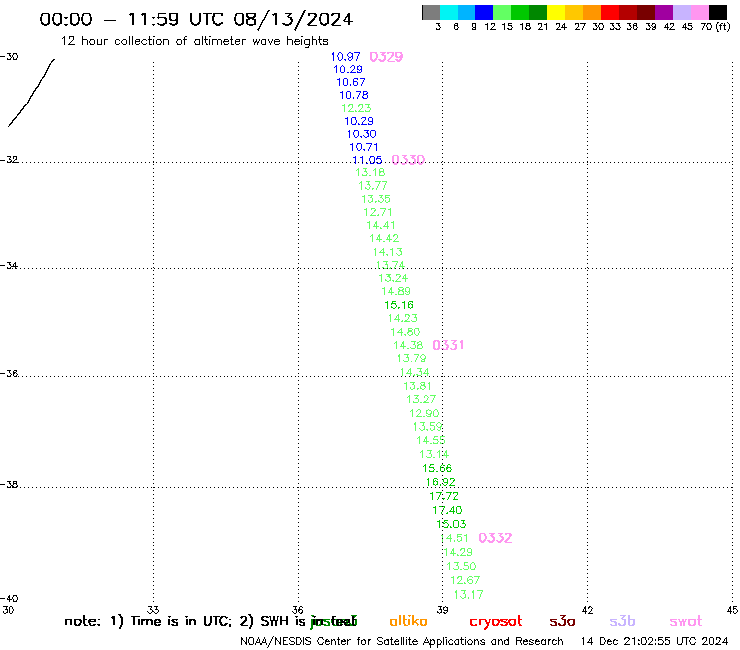Select the dark red 's3a' satellite label
Viewport: 740px width, 650px height.
[562, 621]
